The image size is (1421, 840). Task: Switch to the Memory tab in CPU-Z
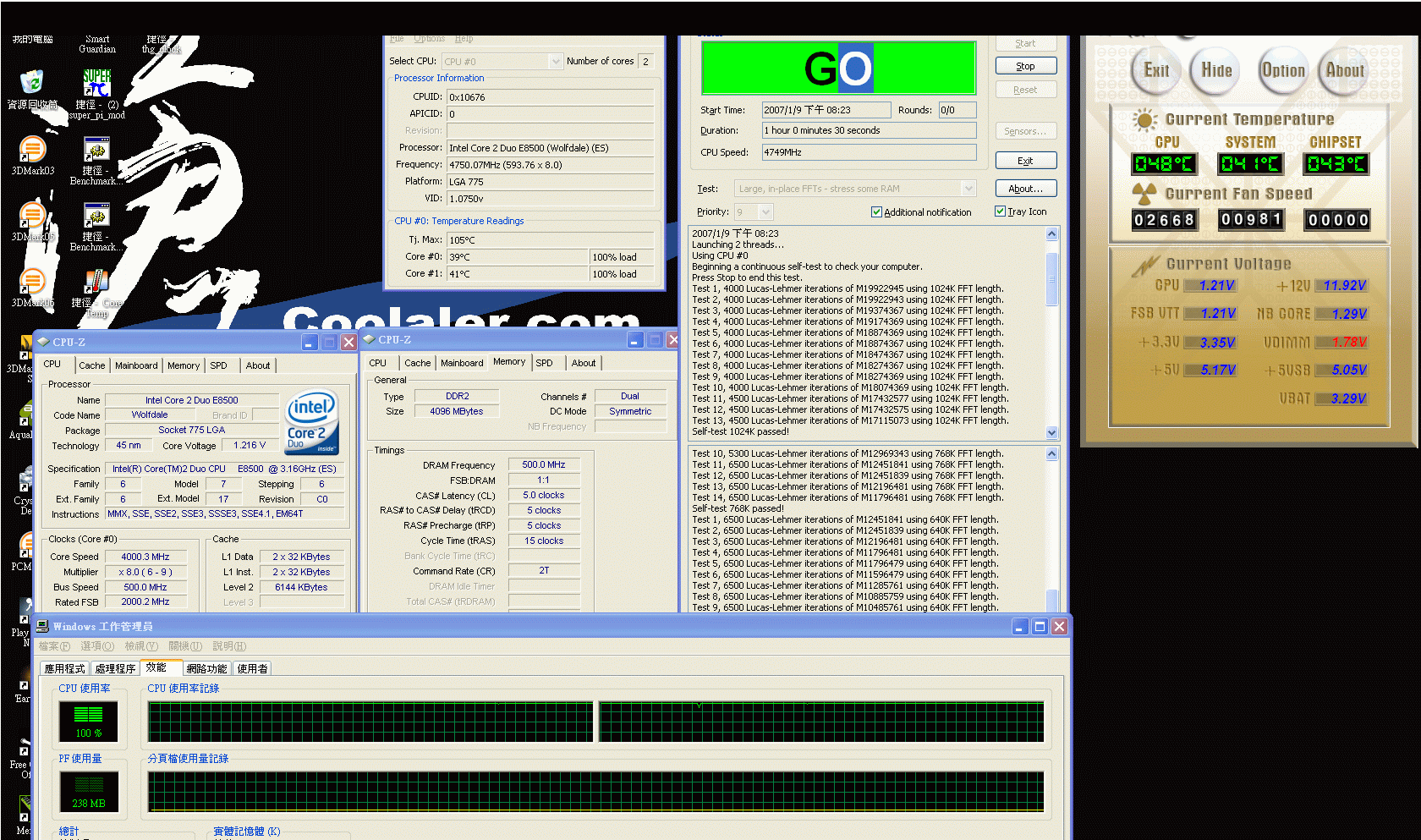[183, 365]
